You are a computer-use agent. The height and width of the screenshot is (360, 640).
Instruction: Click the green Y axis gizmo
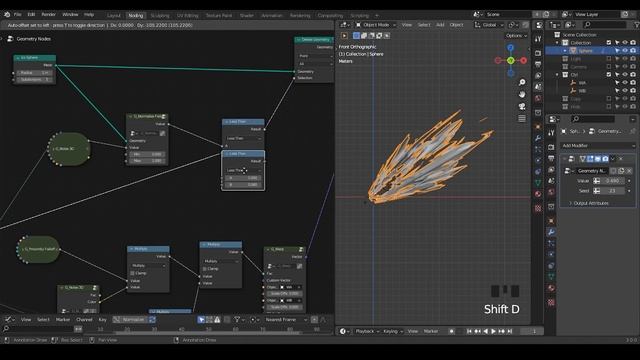pyautogui.click(x=511, y=60)
